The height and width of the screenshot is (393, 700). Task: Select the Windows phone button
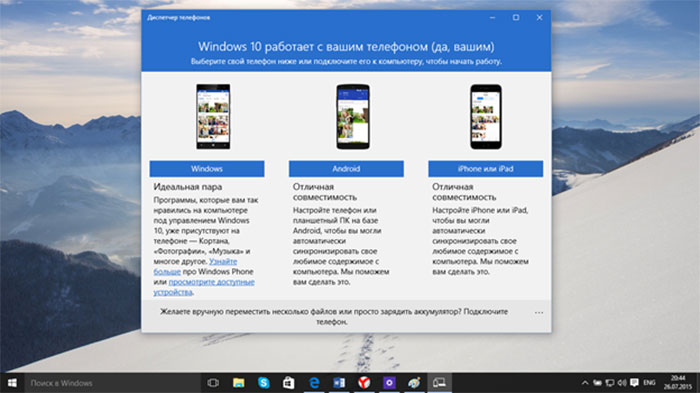(x=207, y=169)
